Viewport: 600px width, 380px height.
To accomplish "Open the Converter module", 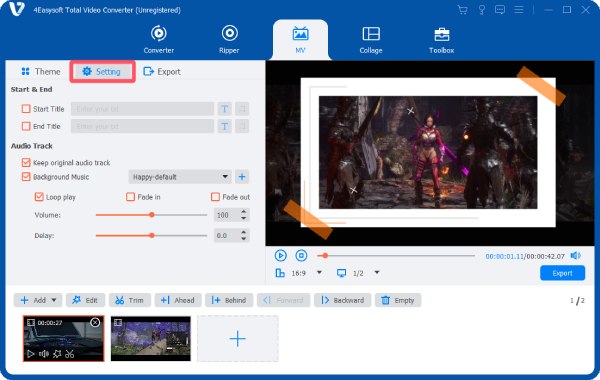I will 158,39.
